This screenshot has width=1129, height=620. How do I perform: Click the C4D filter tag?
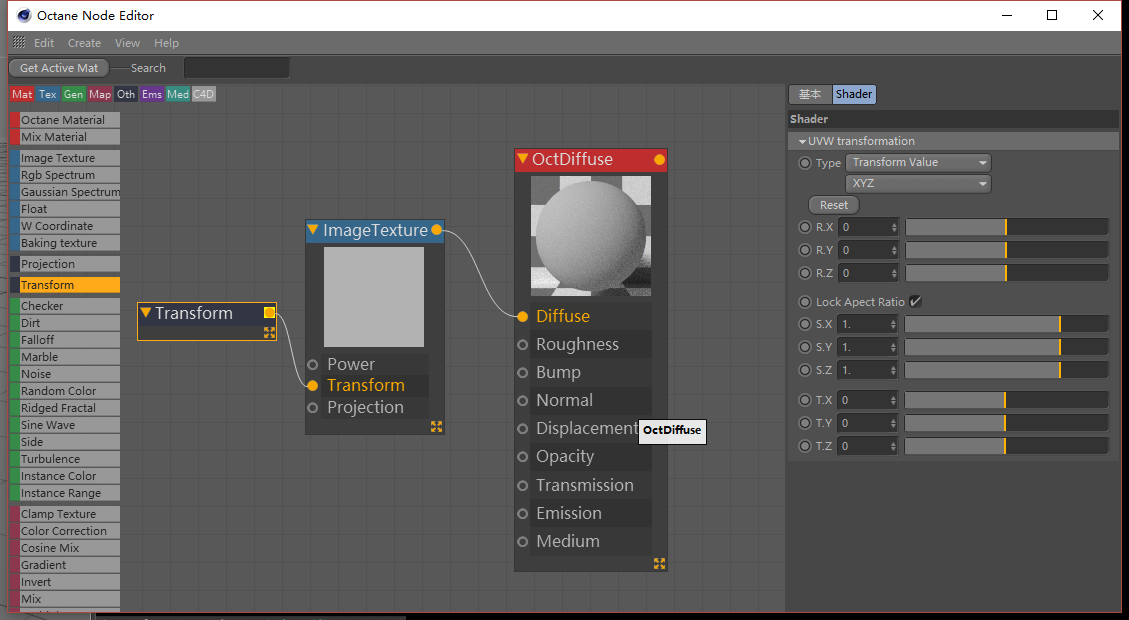click(x=204, y=94)
